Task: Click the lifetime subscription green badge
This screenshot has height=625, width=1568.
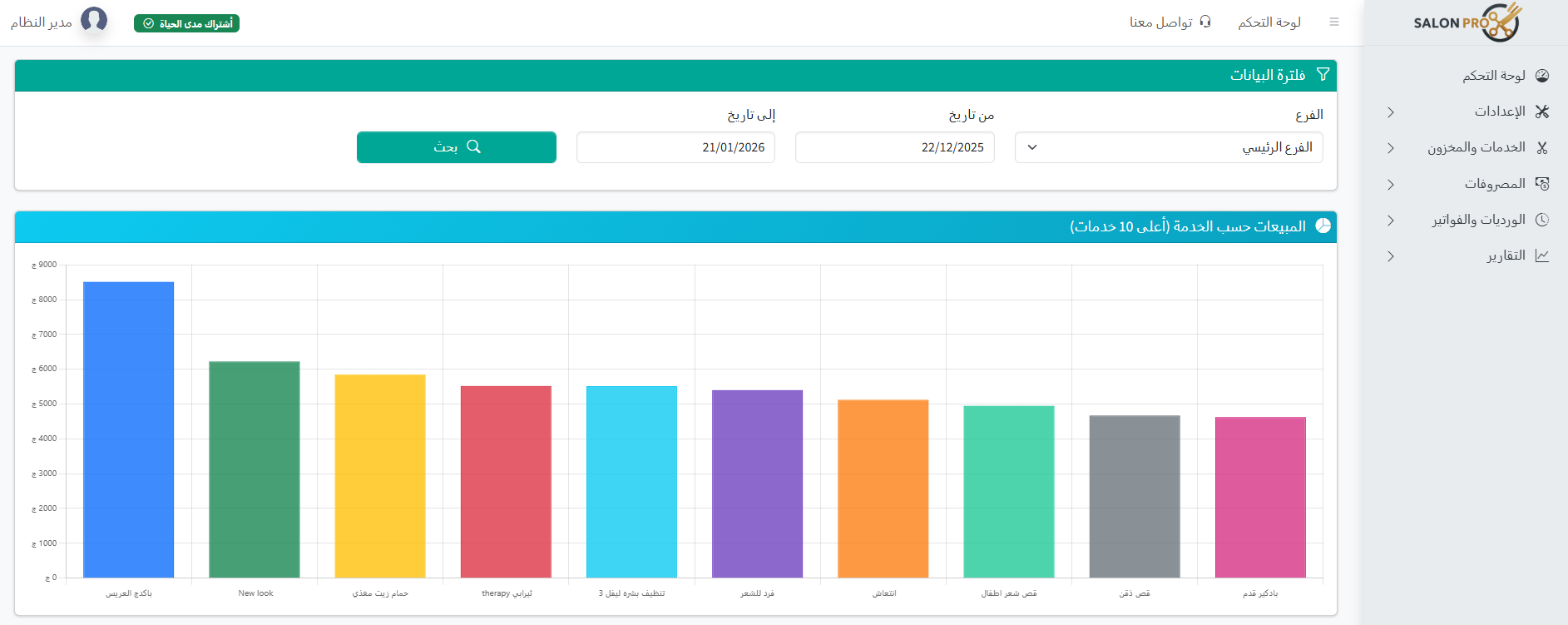Action: [x=186, y=23]
